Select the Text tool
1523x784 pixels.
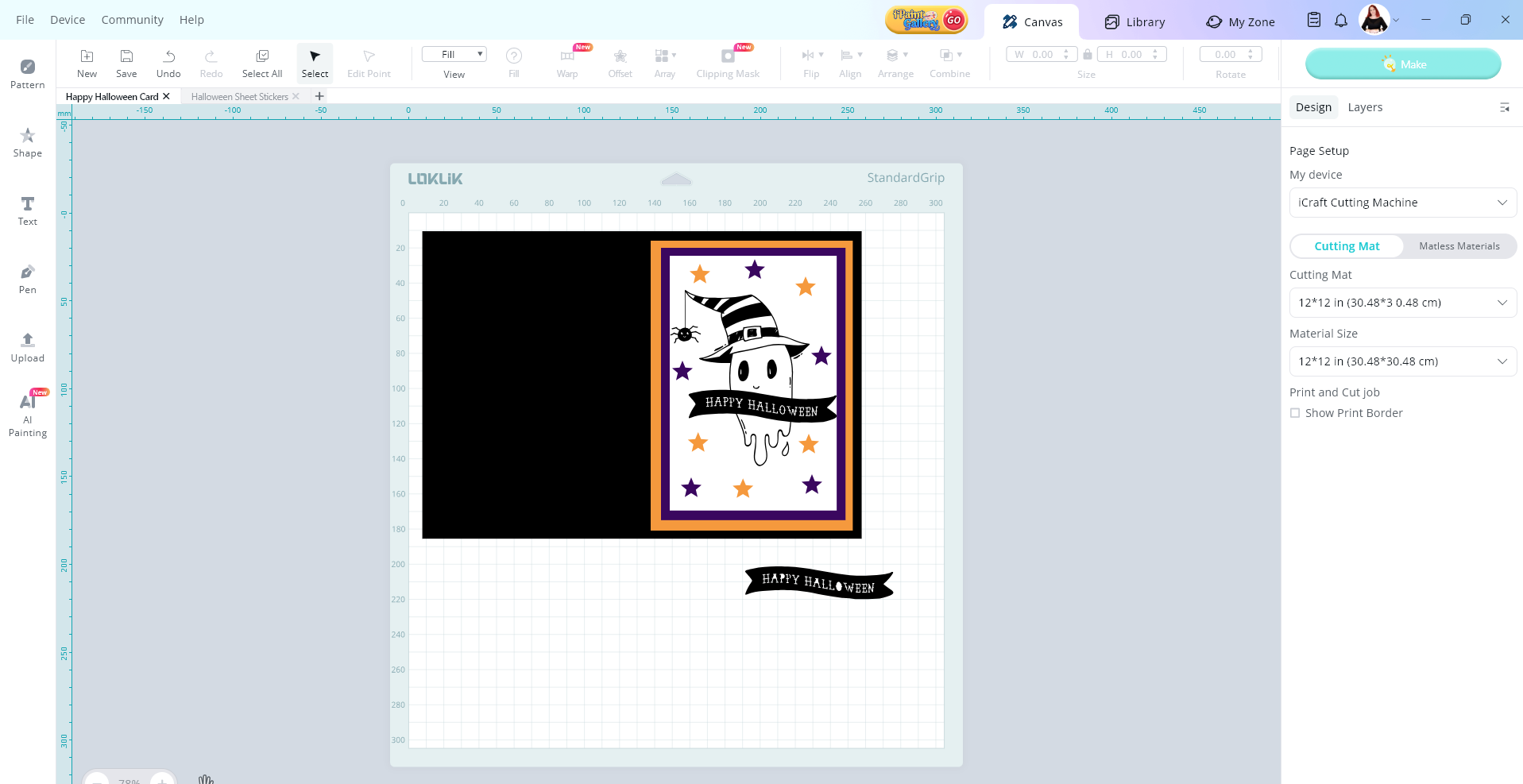click(x=27, y=210)
